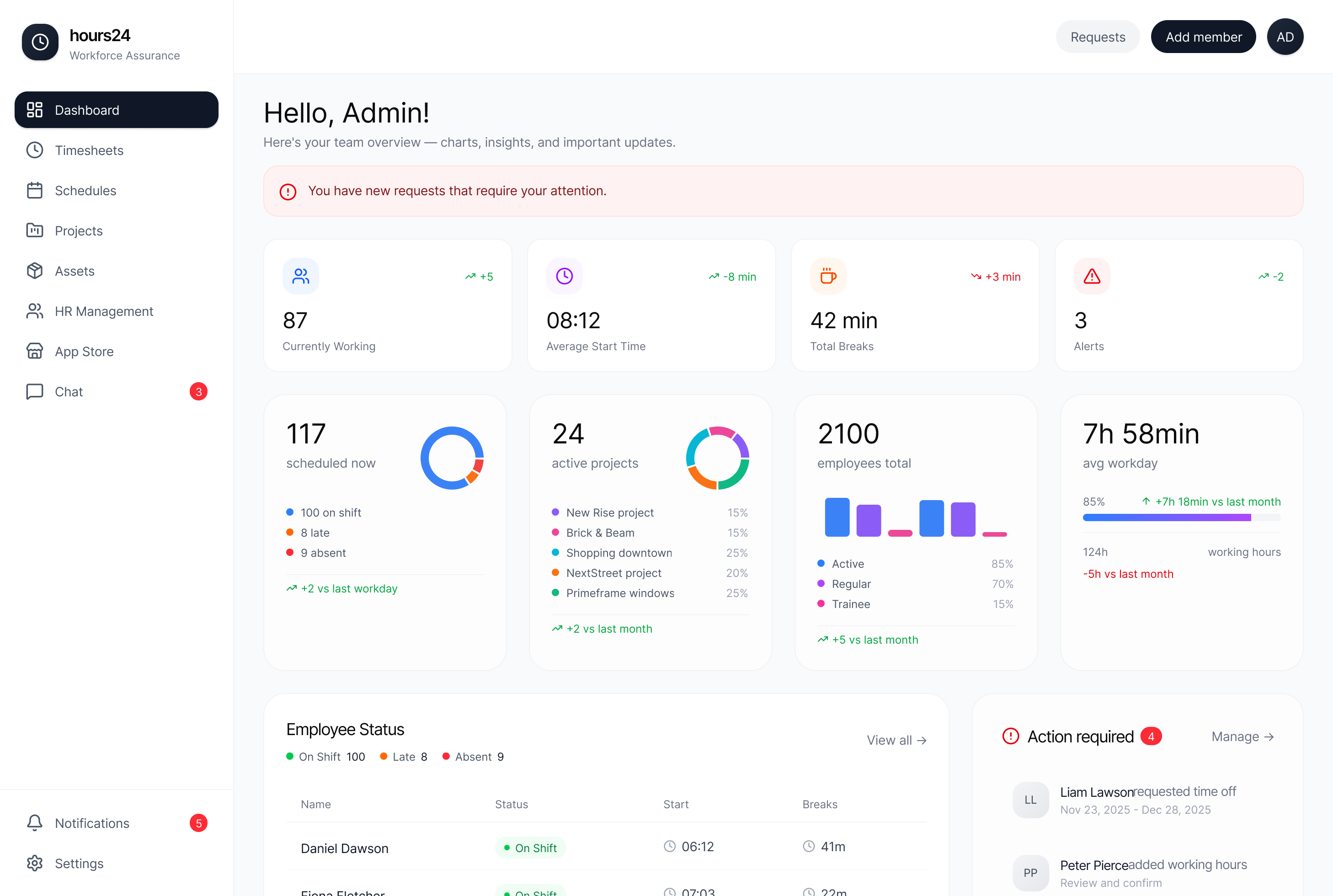The width and height of the screenshot is (1333, 896).
Task: Click Daniel Dawson's On Shift status pill
Action: [x=530, y=848]
